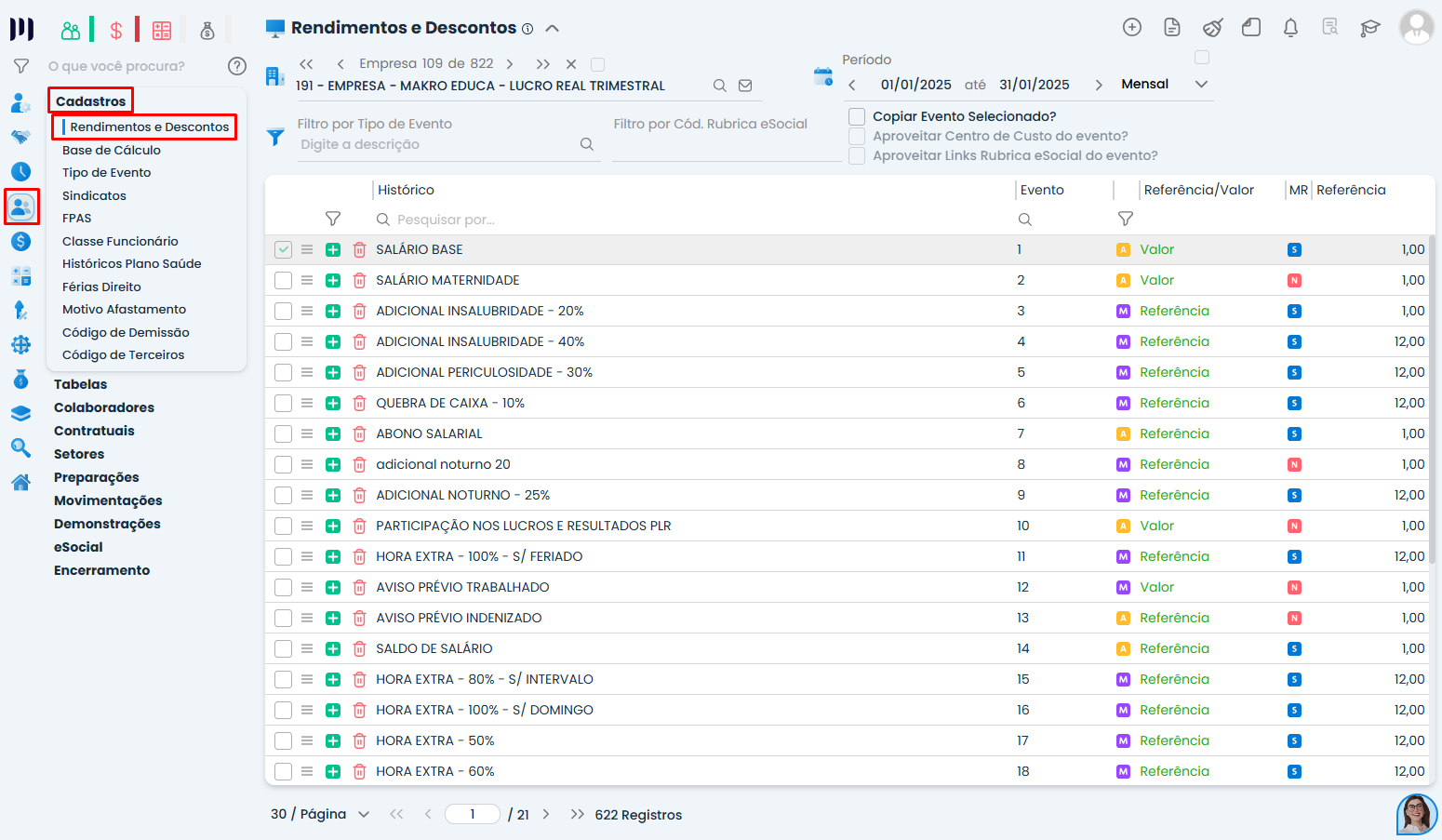Open Base de Cálculo menu item

(112, 151)
